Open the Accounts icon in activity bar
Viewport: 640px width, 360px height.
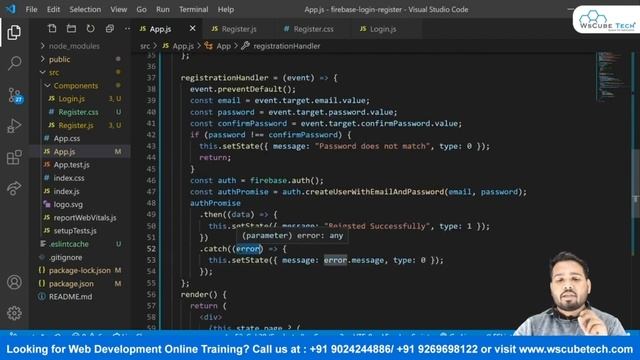point(14,282)
